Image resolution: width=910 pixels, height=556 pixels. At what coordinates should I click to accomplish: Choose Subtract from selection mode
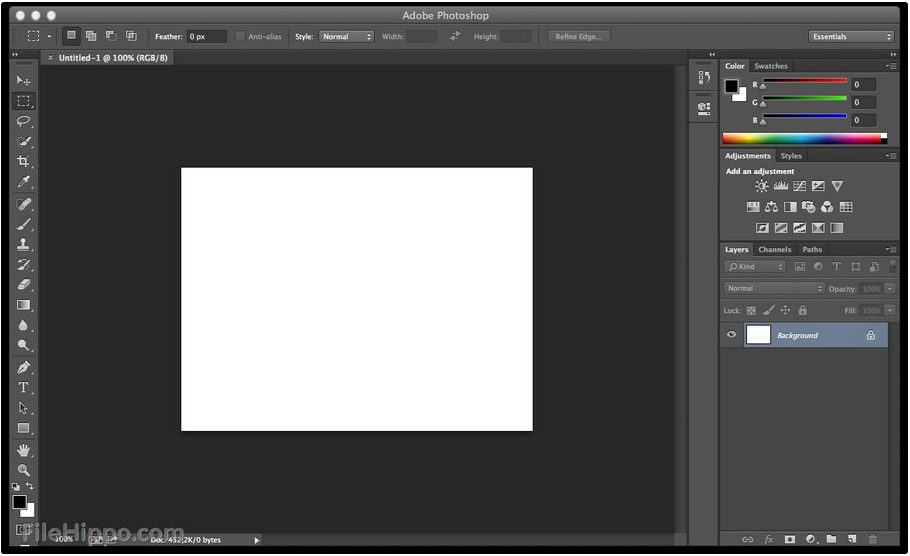[x=111, y=36]
